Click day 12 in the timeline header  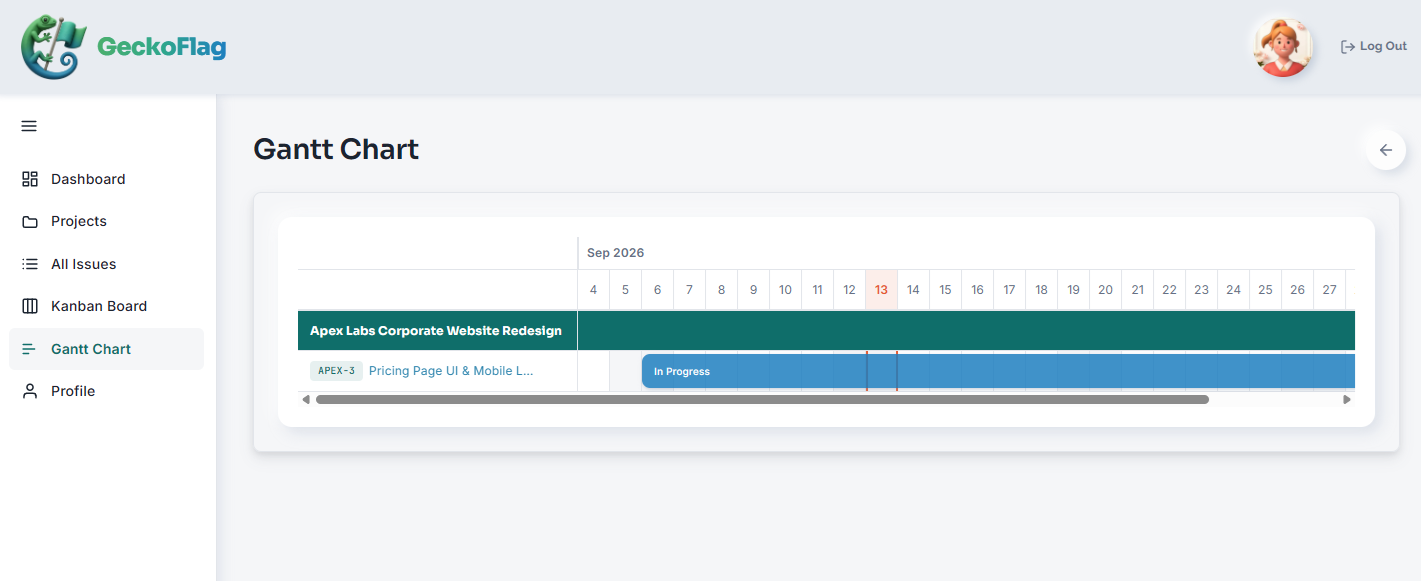[849, 290]
